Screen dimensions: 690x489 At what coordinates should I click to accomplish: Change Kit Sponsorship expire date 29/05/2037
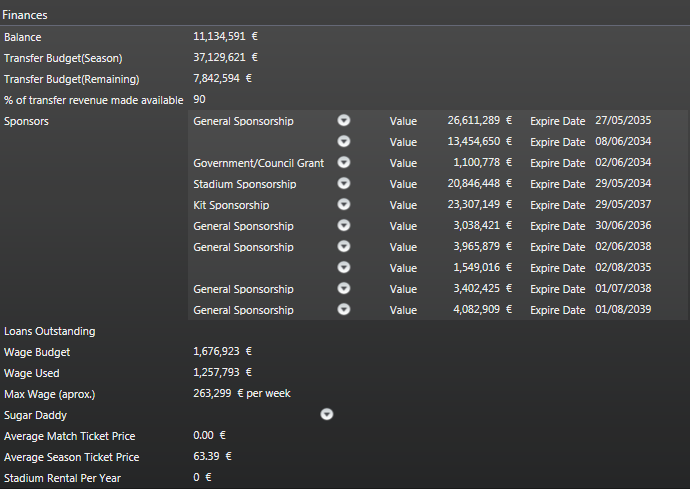pyautogui.click(x=623, y=204)
